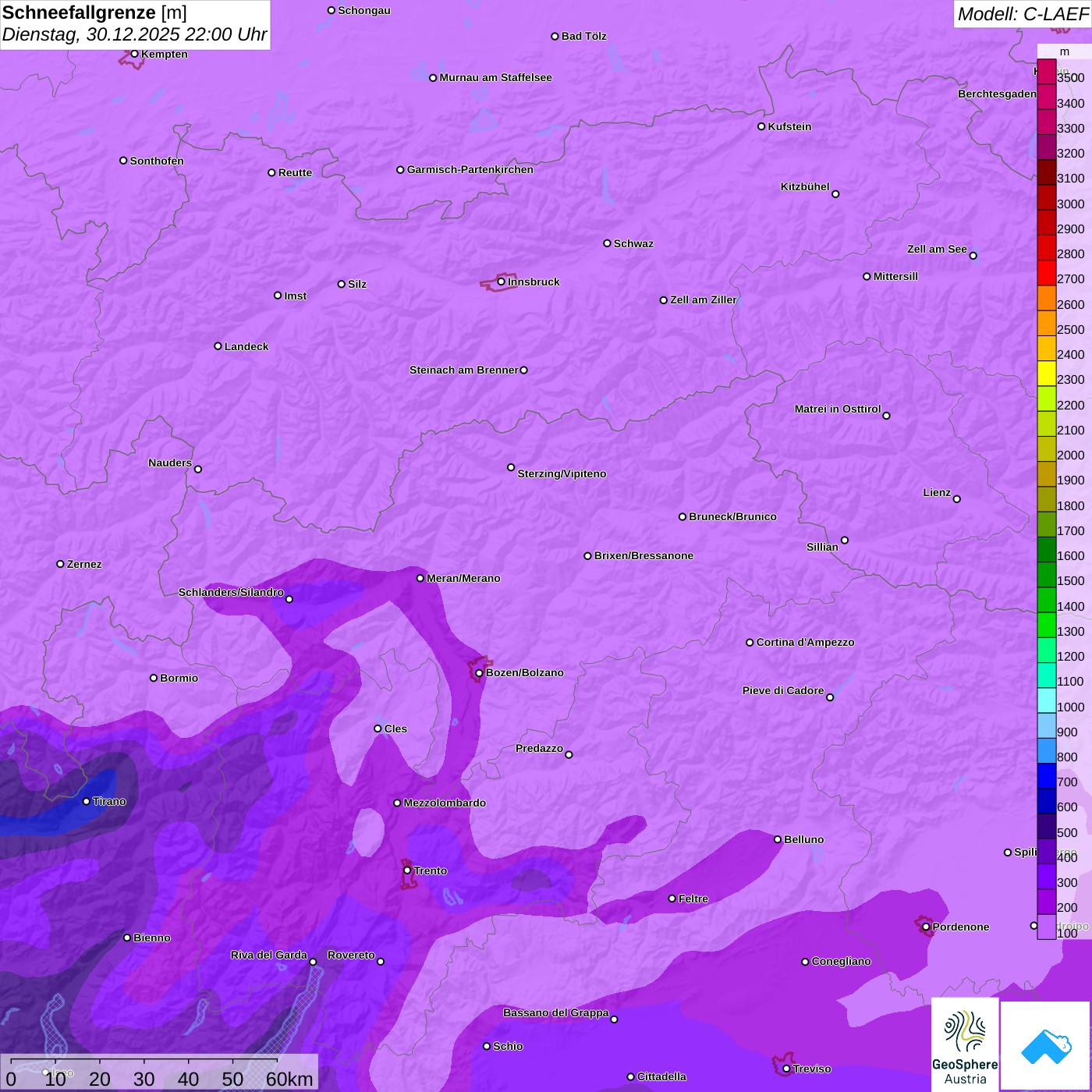Click the Cortina d'Ampezzo marker dot
1092x1092 pixels.
(x=750, y=643)
